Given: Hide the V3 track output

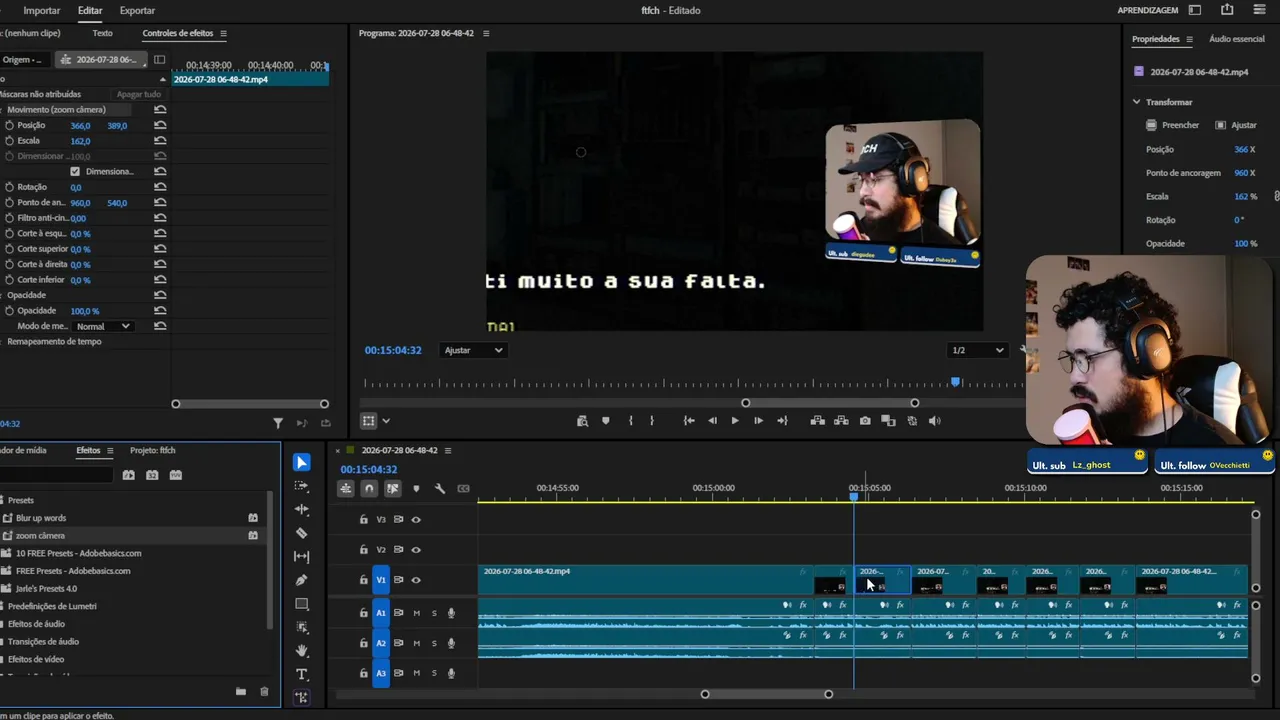Looking at the screenshot, I should click(x=416, y=519).
